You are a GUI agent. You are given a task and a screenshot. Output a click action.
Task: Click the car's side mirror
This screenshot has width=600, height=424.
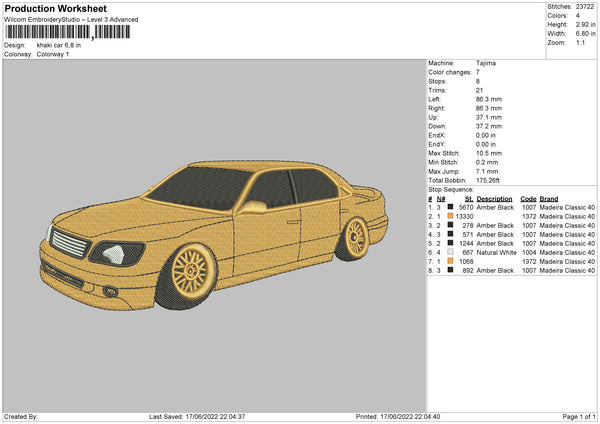pyautogui.click(x=252, y=207)
